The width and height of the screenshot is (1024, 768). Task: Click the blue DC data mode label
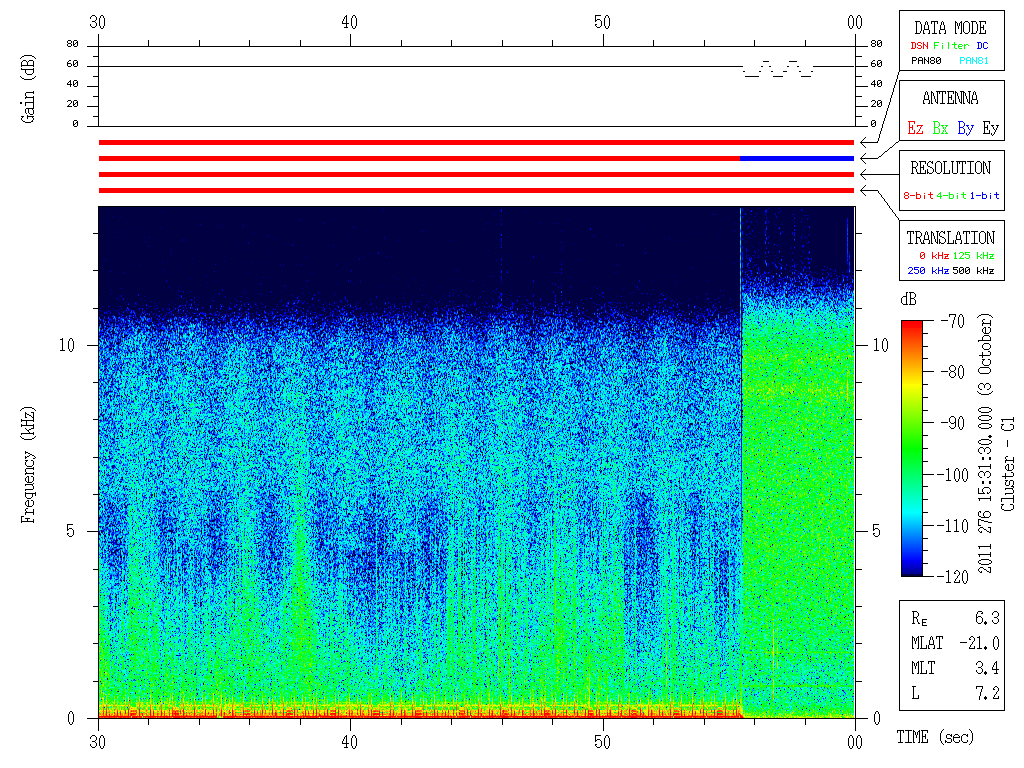click(x=982, y=46)
